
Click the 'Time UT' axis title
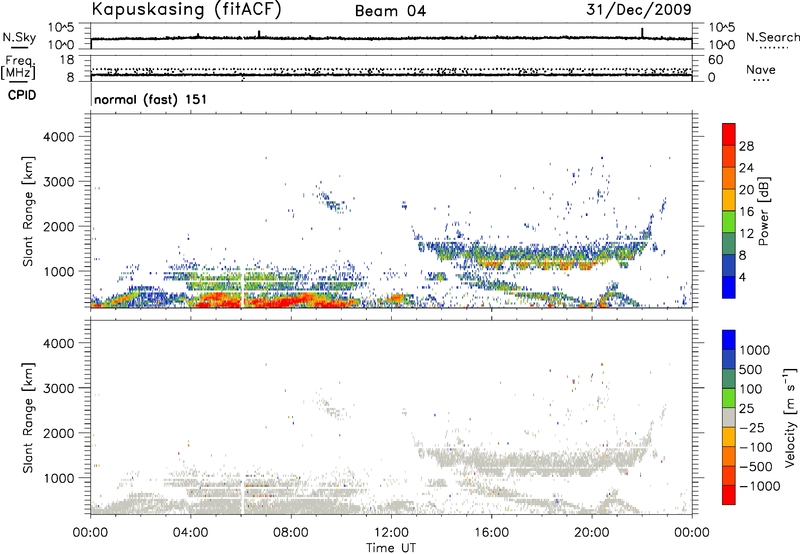tap(391, 548)
